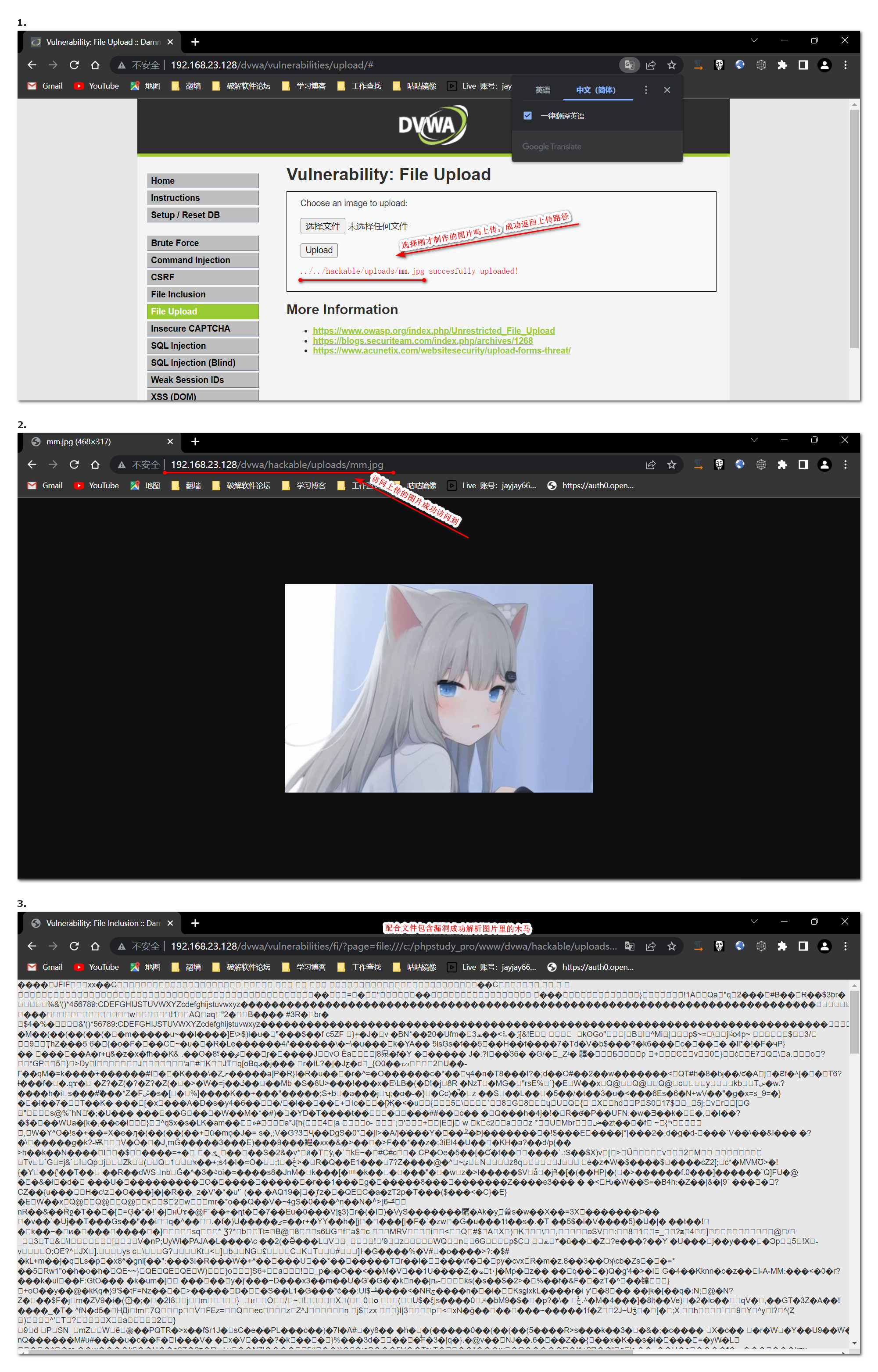The height and width of the screenshot is (1372, 878).
Task: Uncheck the always translate English checkbox
Action: [x=527, y=116]
